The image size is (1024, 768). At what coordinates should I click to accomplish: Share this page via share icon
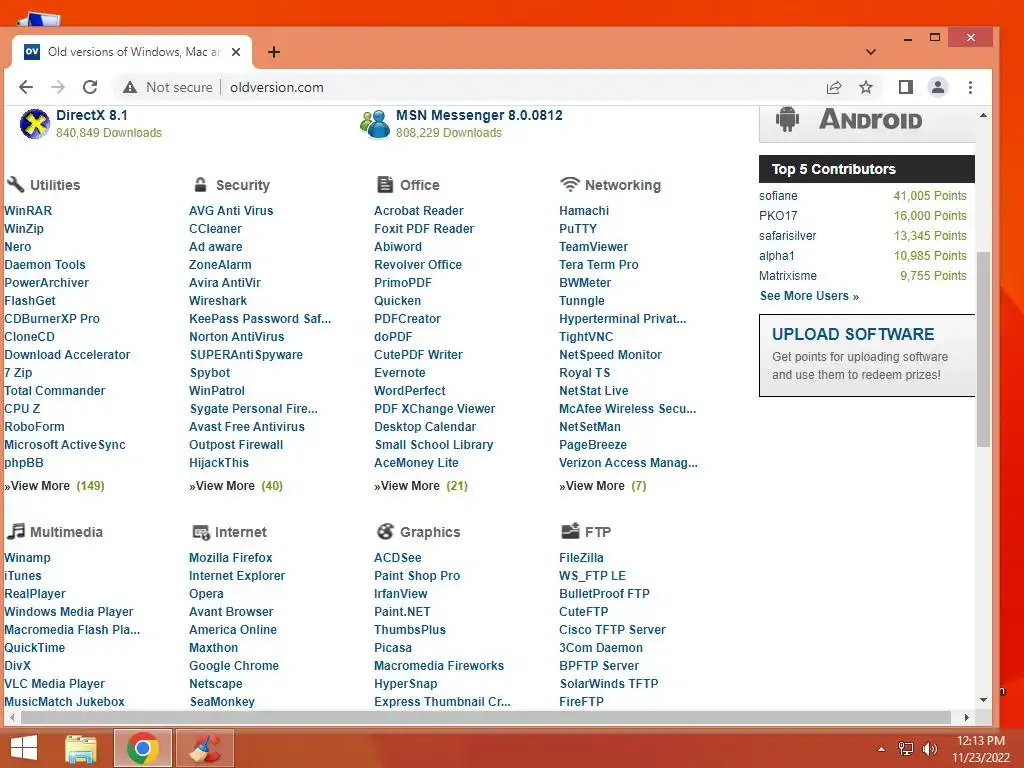tap(833, 87)
